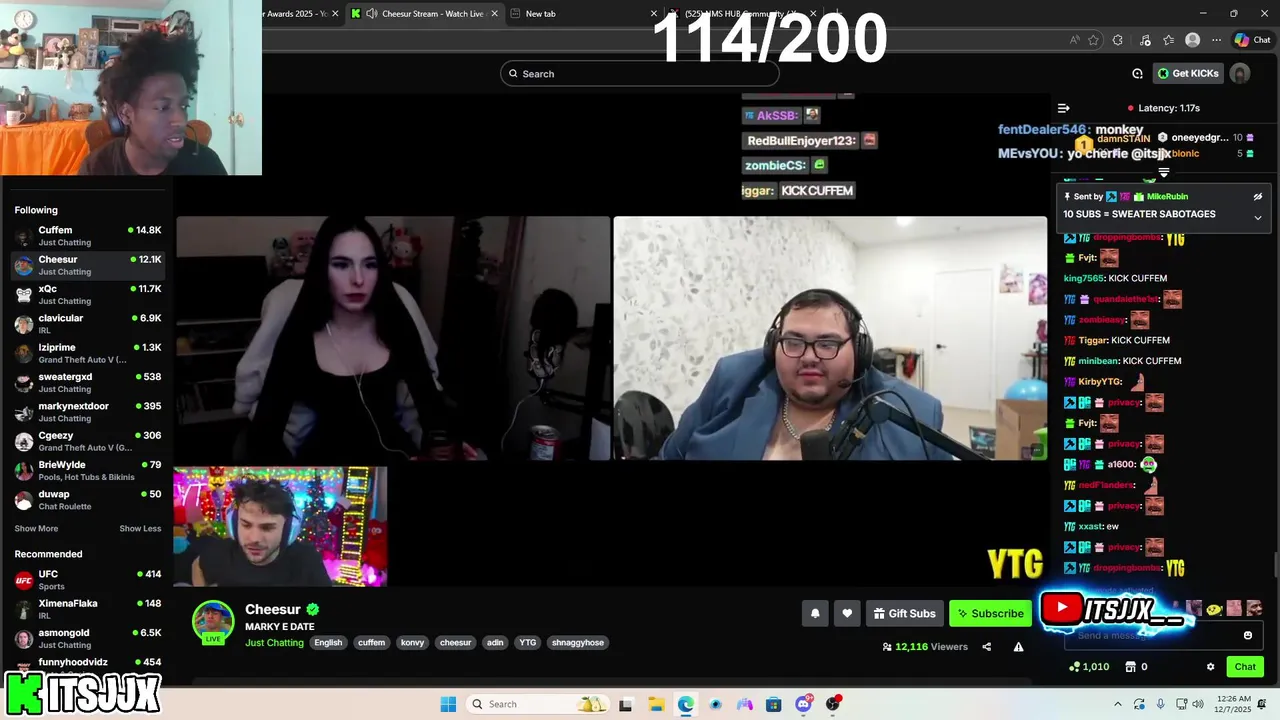Screen dimensions: 1280x720
Task: Open the notifications icon beside Get KICKs
Action: click(x=1137, y=73)
